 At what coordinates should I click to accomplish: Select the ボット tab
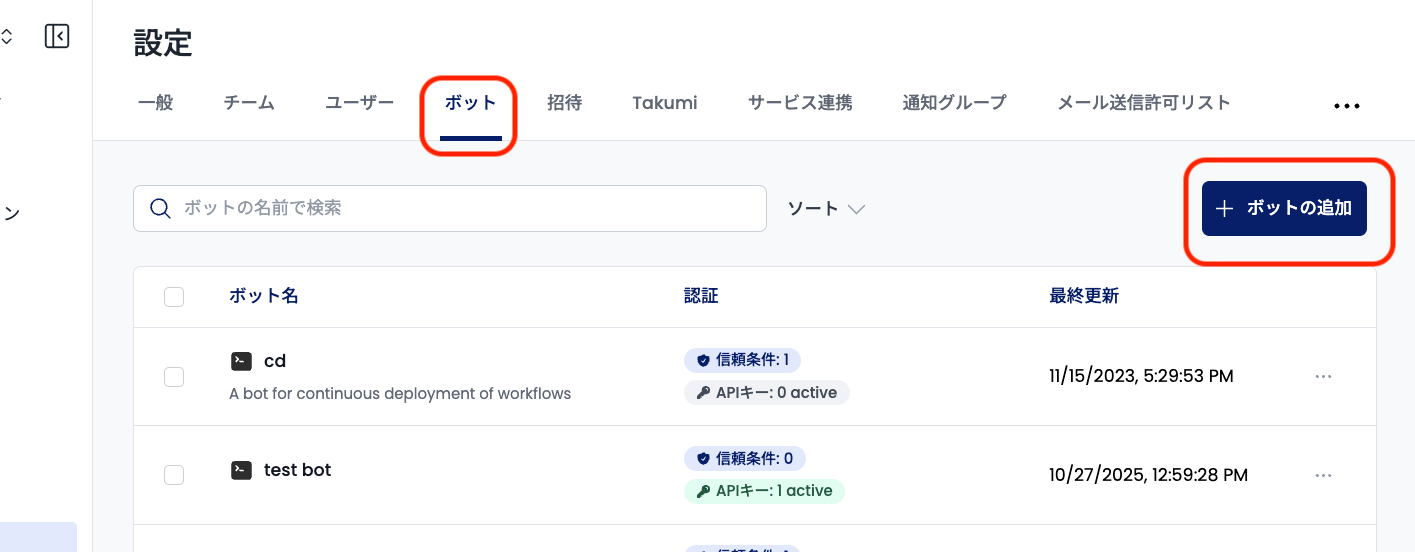pyautogui.click(x=471, y=102)
